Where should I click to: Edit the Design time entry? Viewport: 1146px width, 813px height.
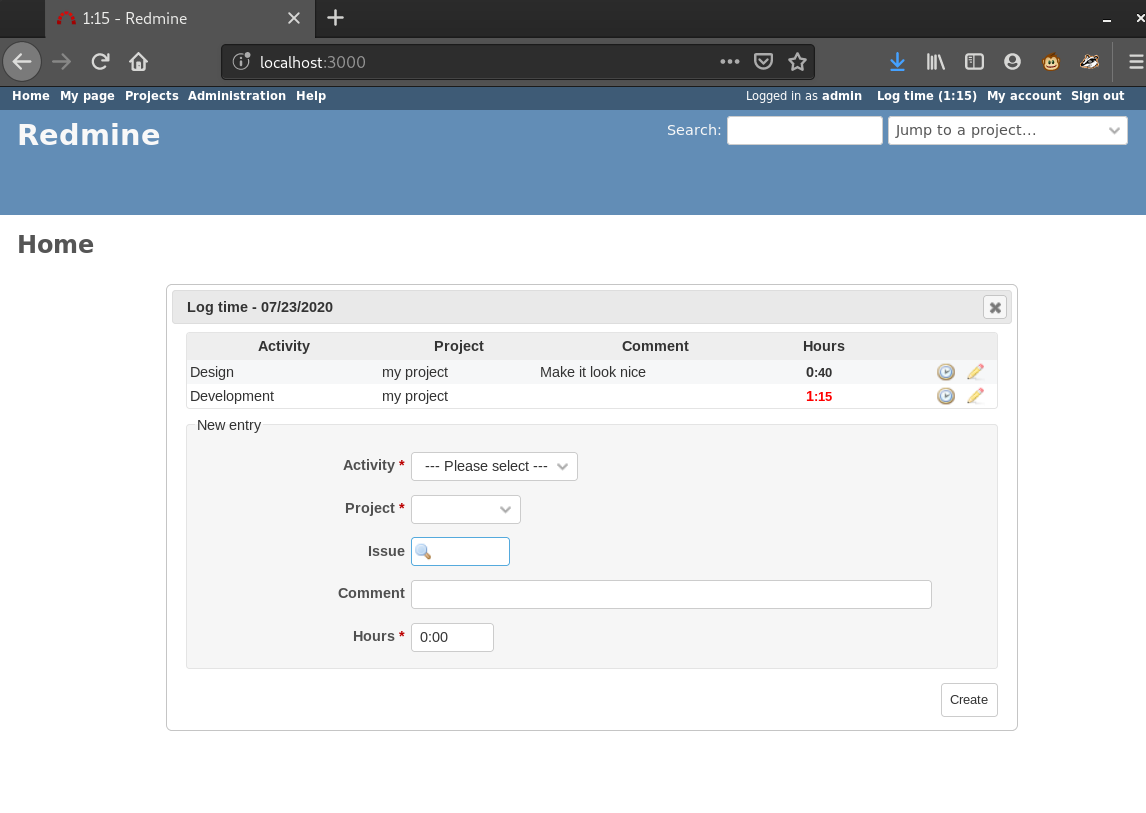[975, 372]
